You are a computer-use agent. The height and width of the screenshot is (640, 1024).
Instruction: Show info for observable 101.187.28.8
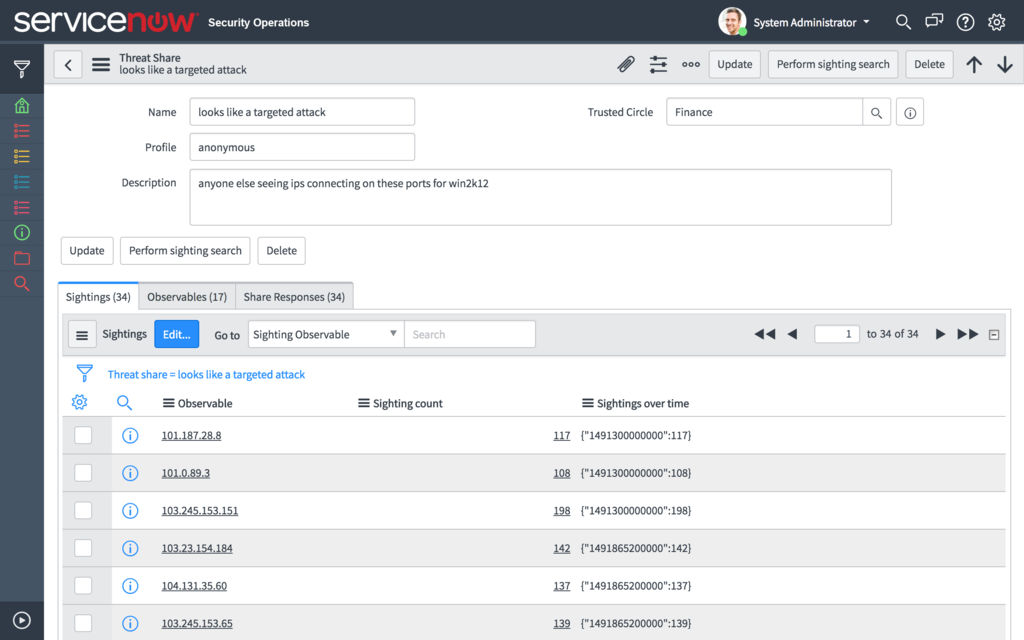[x=129, y=436]
